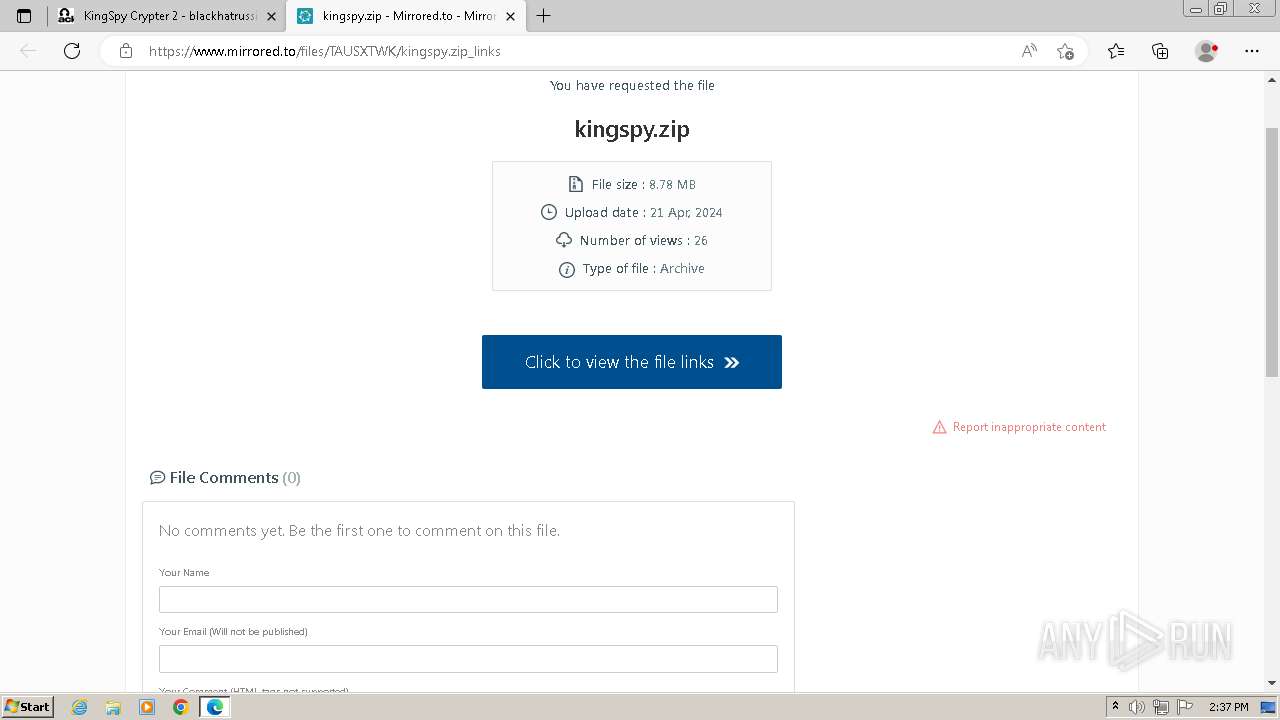Open Action Center flag icon

coord(1184,707)
